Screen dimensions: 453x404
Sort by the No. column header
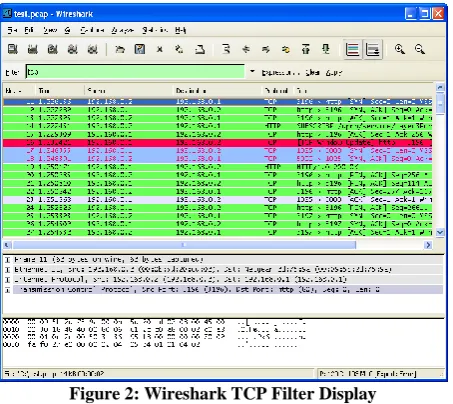point(19,90)
